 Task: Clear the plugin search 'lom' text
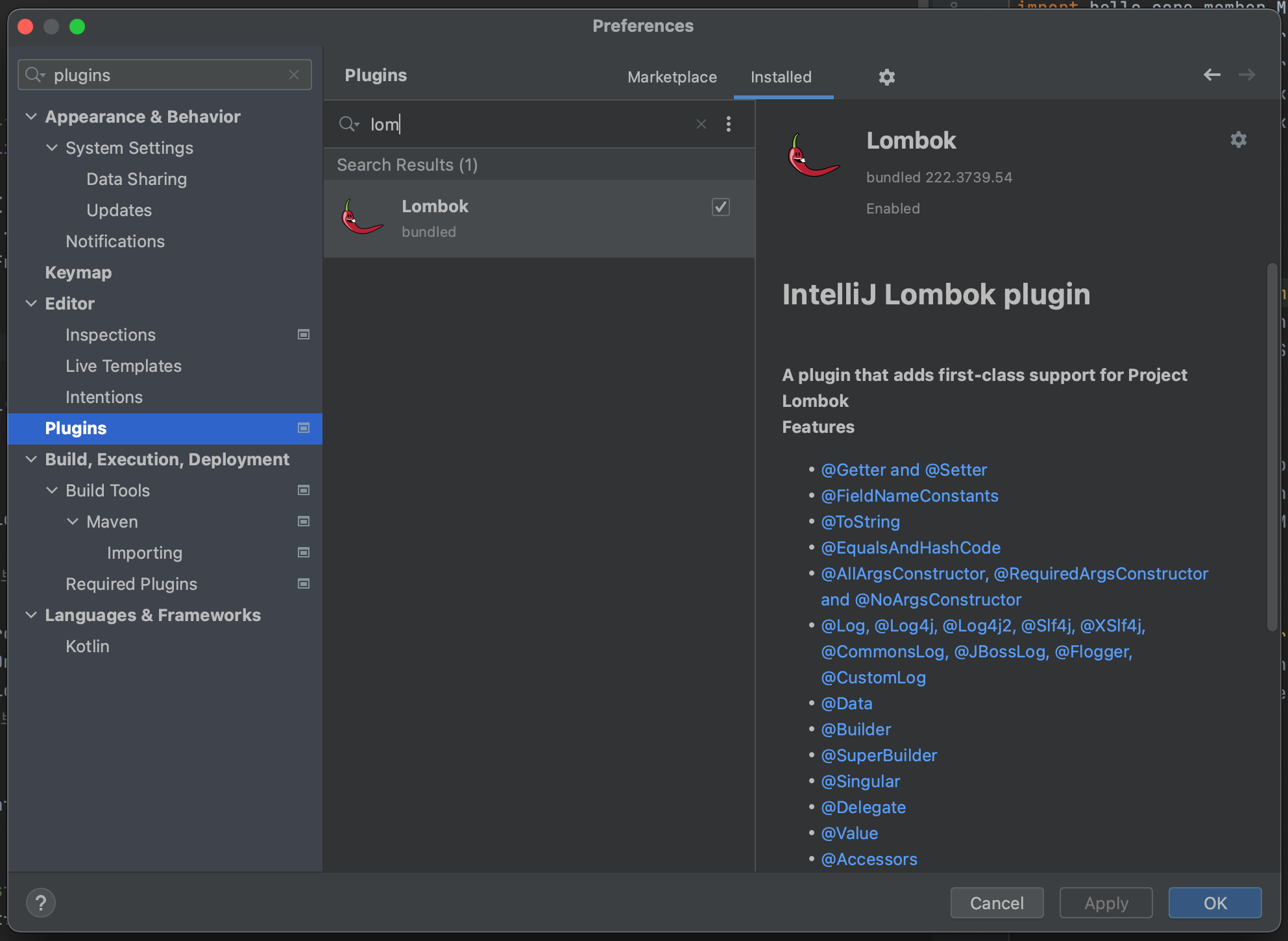pyautogui.click(x=701, y=124)
